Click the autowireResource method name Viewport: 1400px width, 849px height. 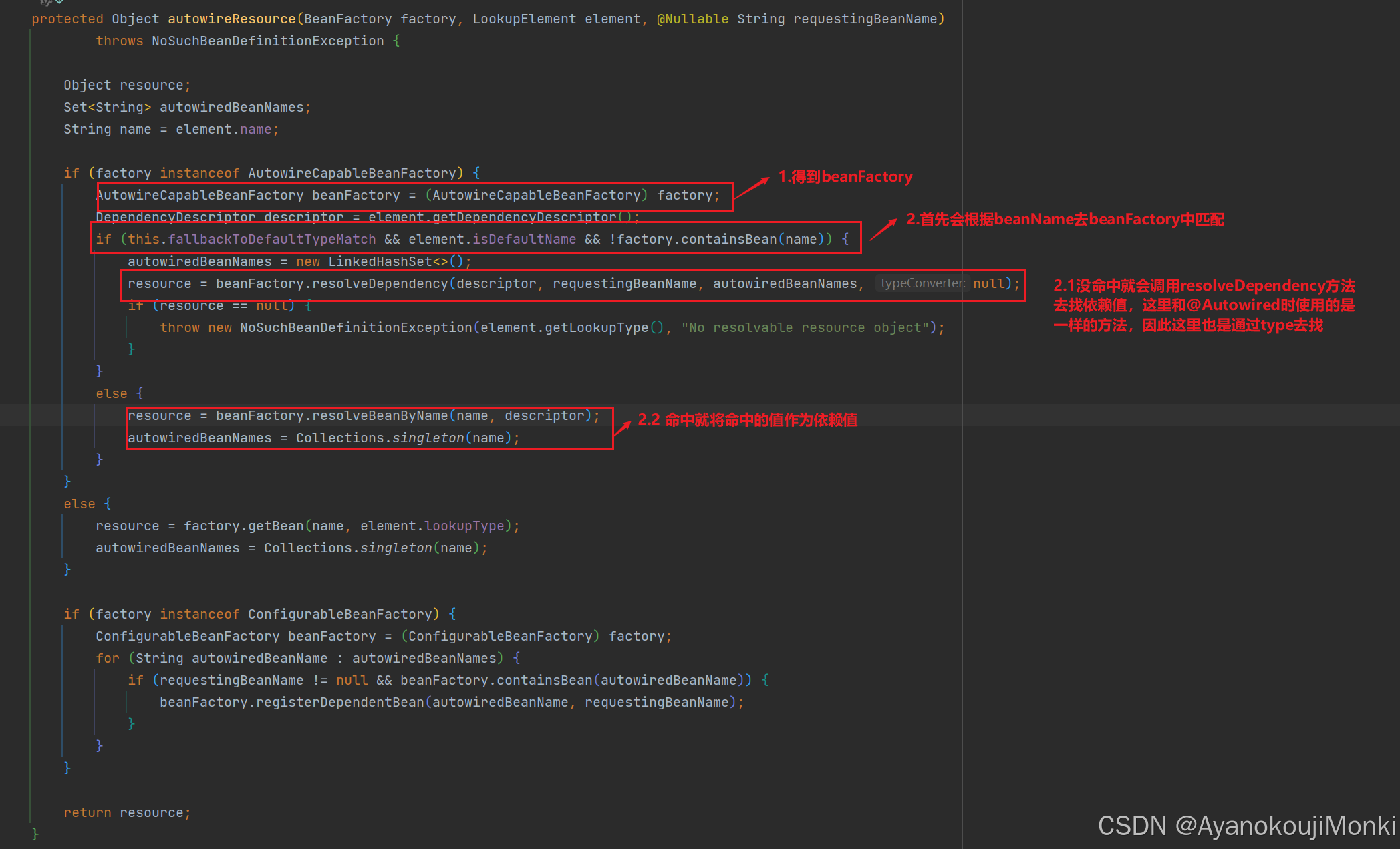pos(231,19)
